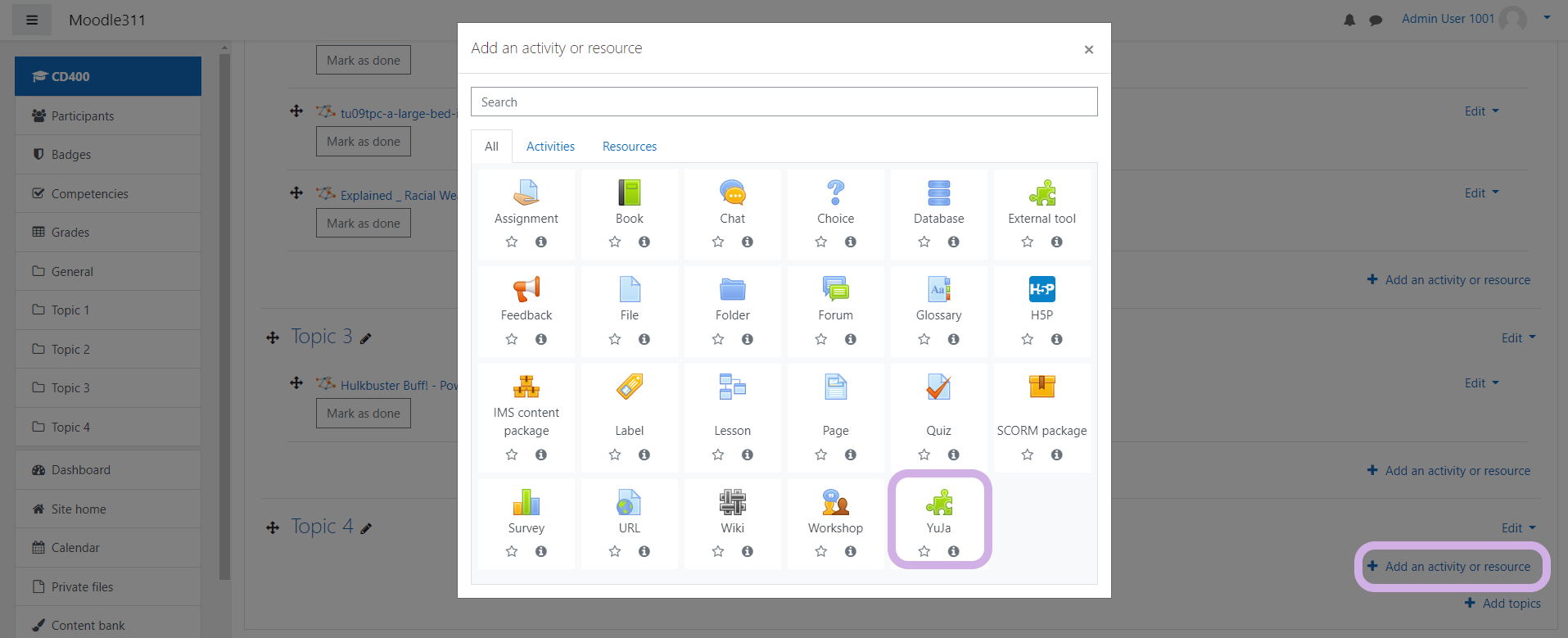
Task: Toggle favourite star for Assignment
Action: click(512, 242)
